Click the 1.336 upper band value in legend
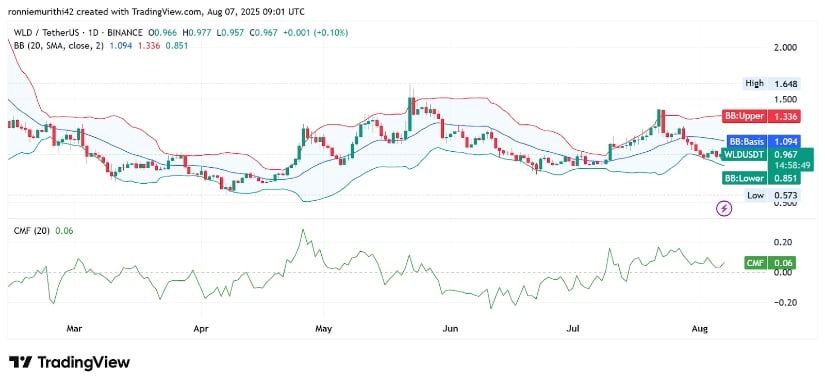The image size is (825, 385). pos(149,46)
